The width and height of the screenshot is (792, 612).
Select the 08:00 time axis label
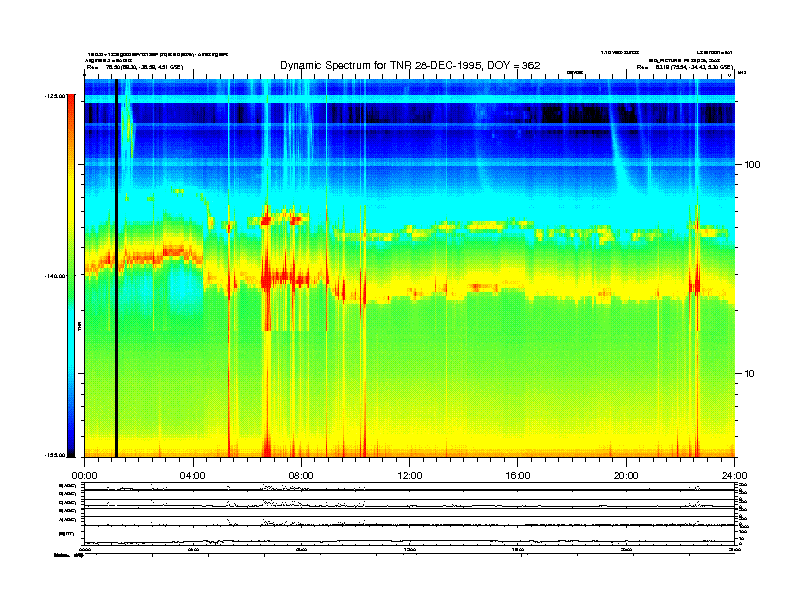(x=301, y=476)
